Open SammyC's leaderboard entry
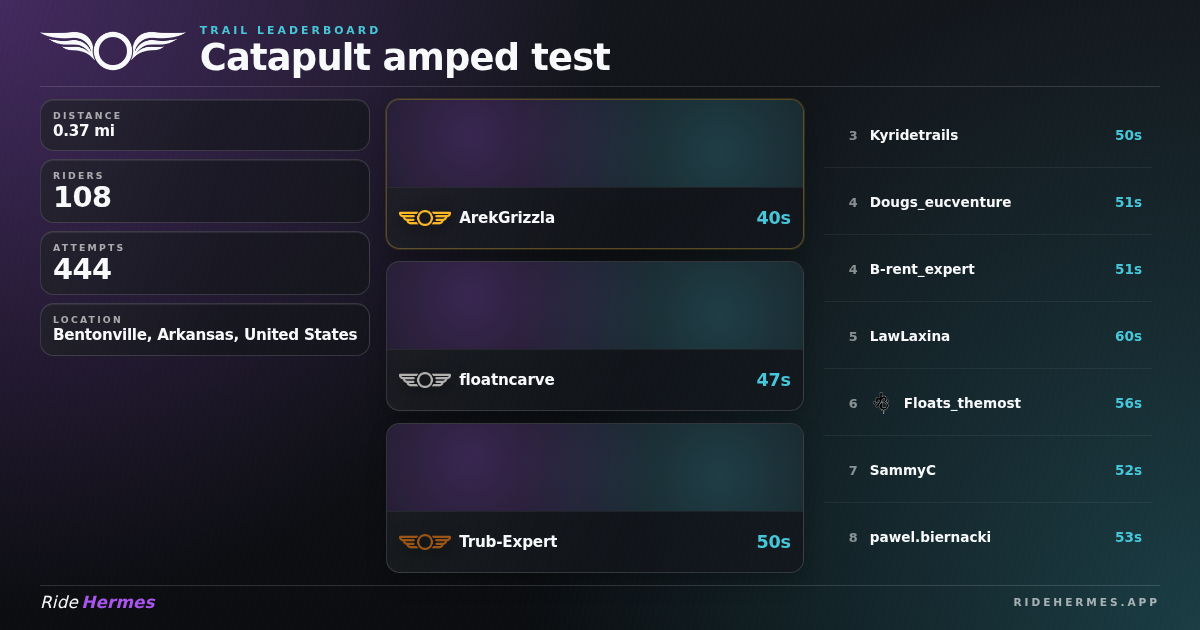Viewport: 1200px width, 630px height. [x=988, y=470]
